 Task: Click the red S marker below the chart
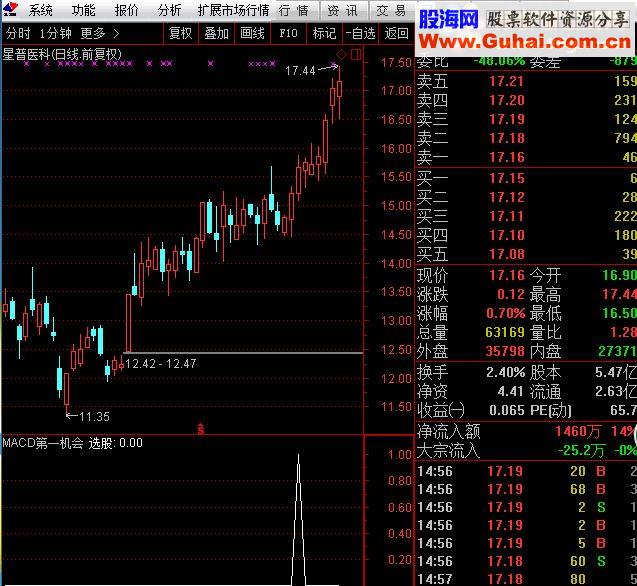point(201,428)
